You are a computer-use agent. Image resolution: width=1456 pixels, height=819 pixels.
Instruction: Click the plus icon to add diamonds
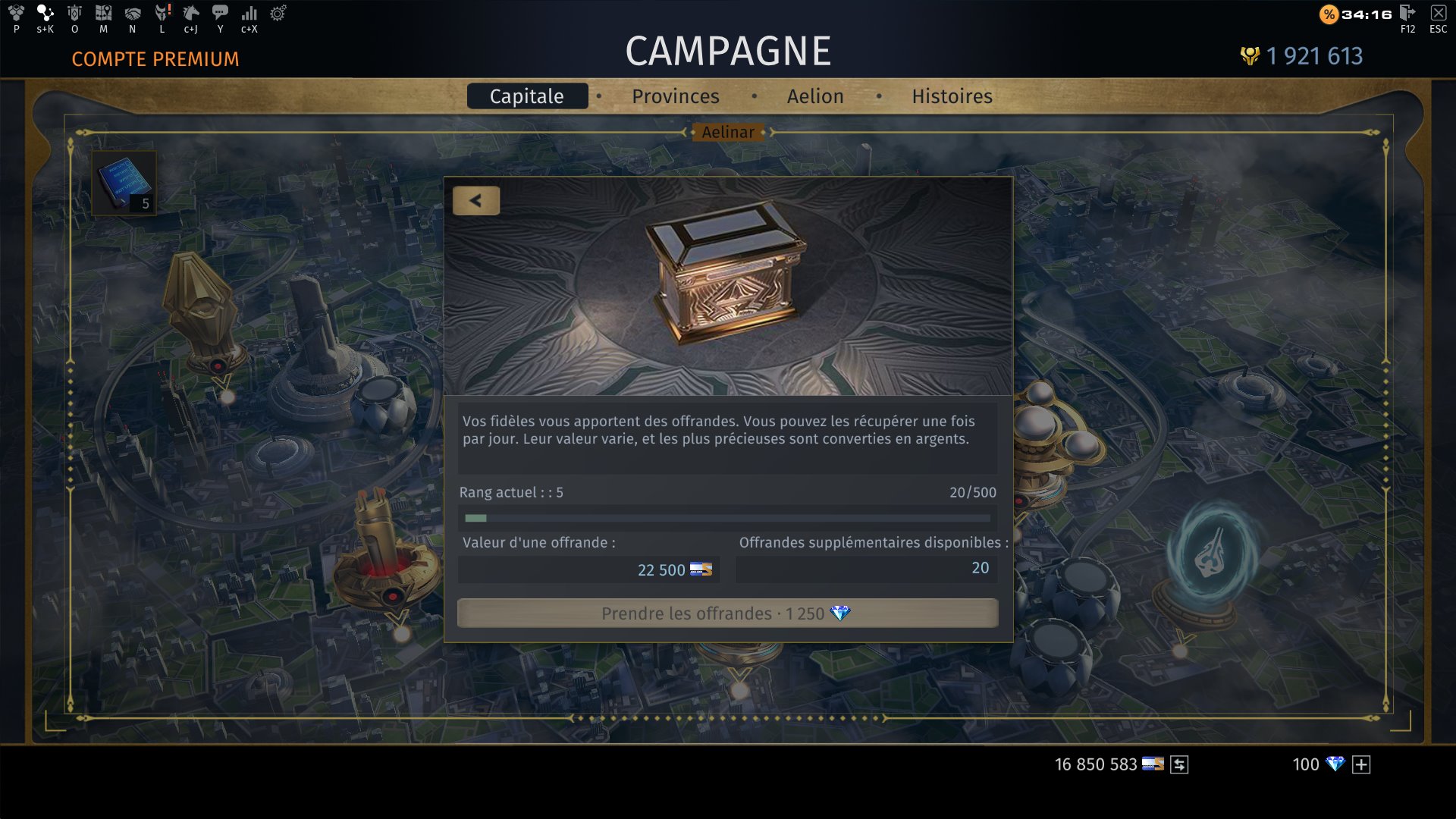coord(1361,764)
